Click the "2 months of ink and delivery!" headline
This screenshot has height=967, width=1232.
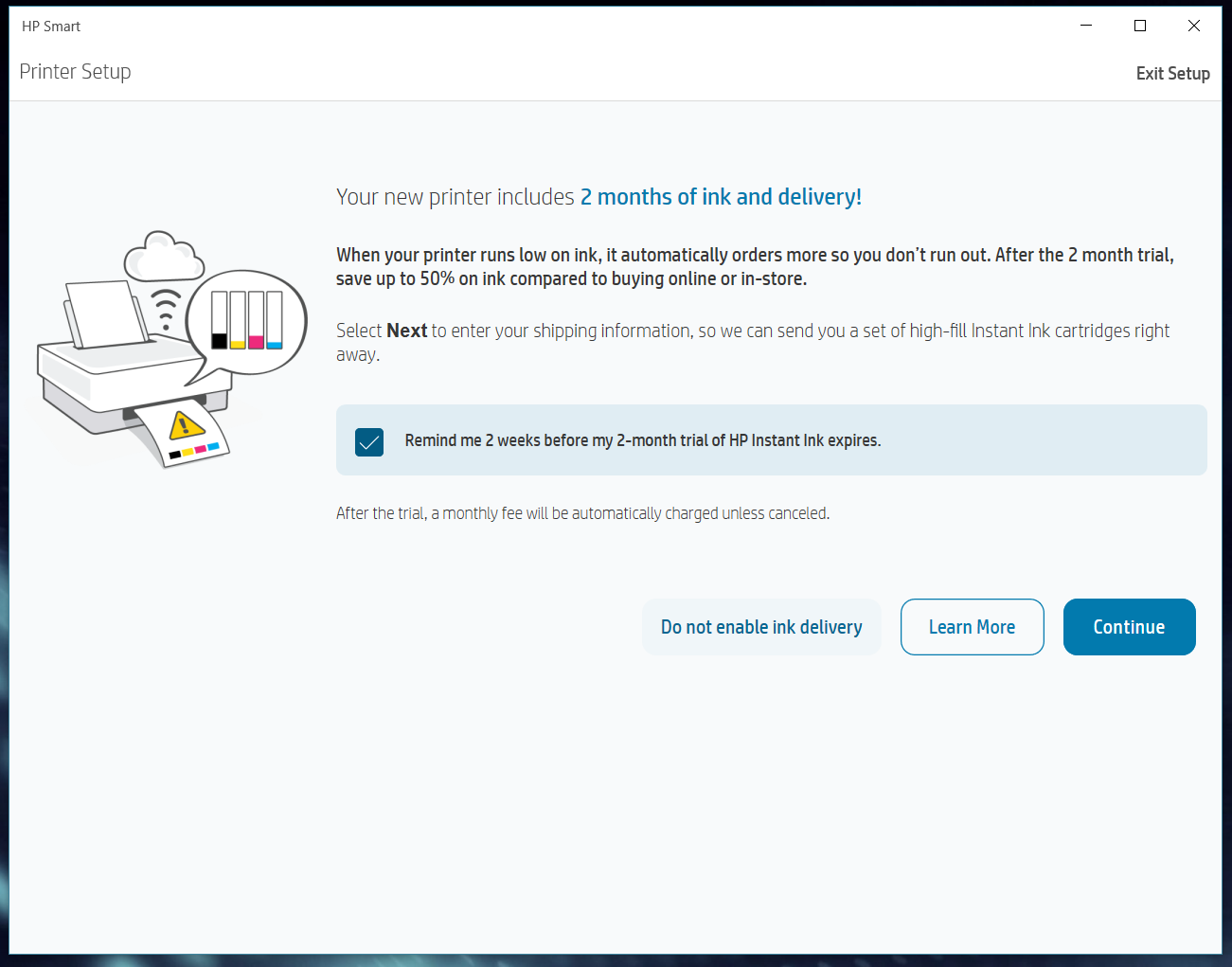coord(721,197)
